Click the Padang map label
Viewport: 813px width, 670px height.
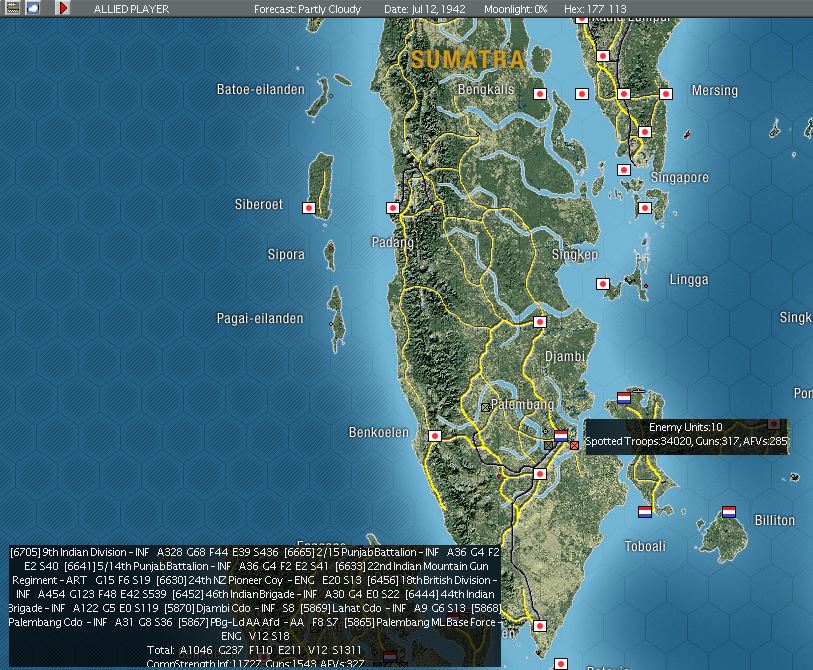[x=393, y=242]
